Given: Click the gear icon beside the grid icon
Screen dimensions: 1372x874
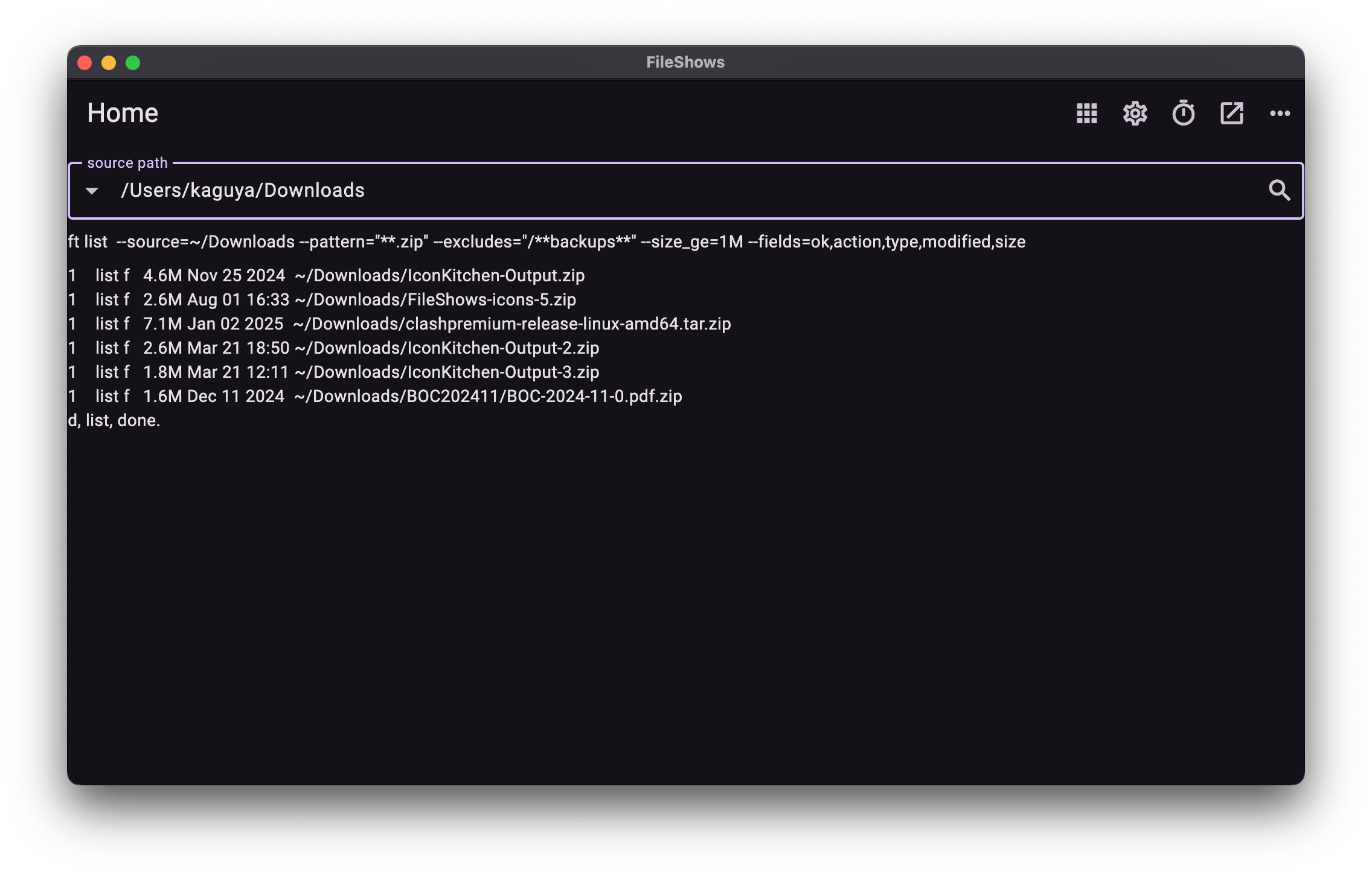Looking at the screenshot, I should point(1135,113).
